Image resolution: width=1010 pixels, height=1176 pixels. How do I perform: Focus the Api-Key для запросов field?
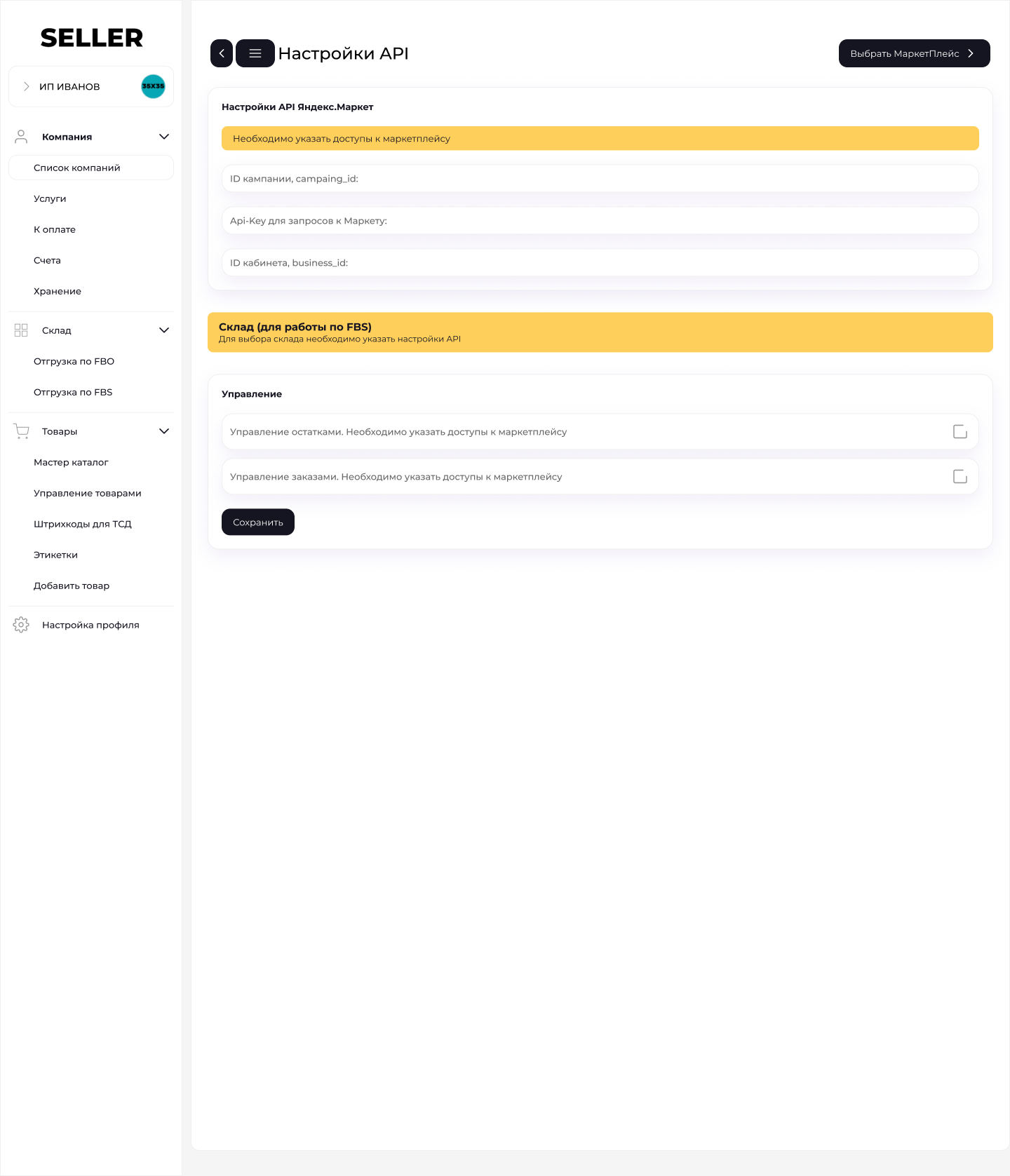pos(600,221)
